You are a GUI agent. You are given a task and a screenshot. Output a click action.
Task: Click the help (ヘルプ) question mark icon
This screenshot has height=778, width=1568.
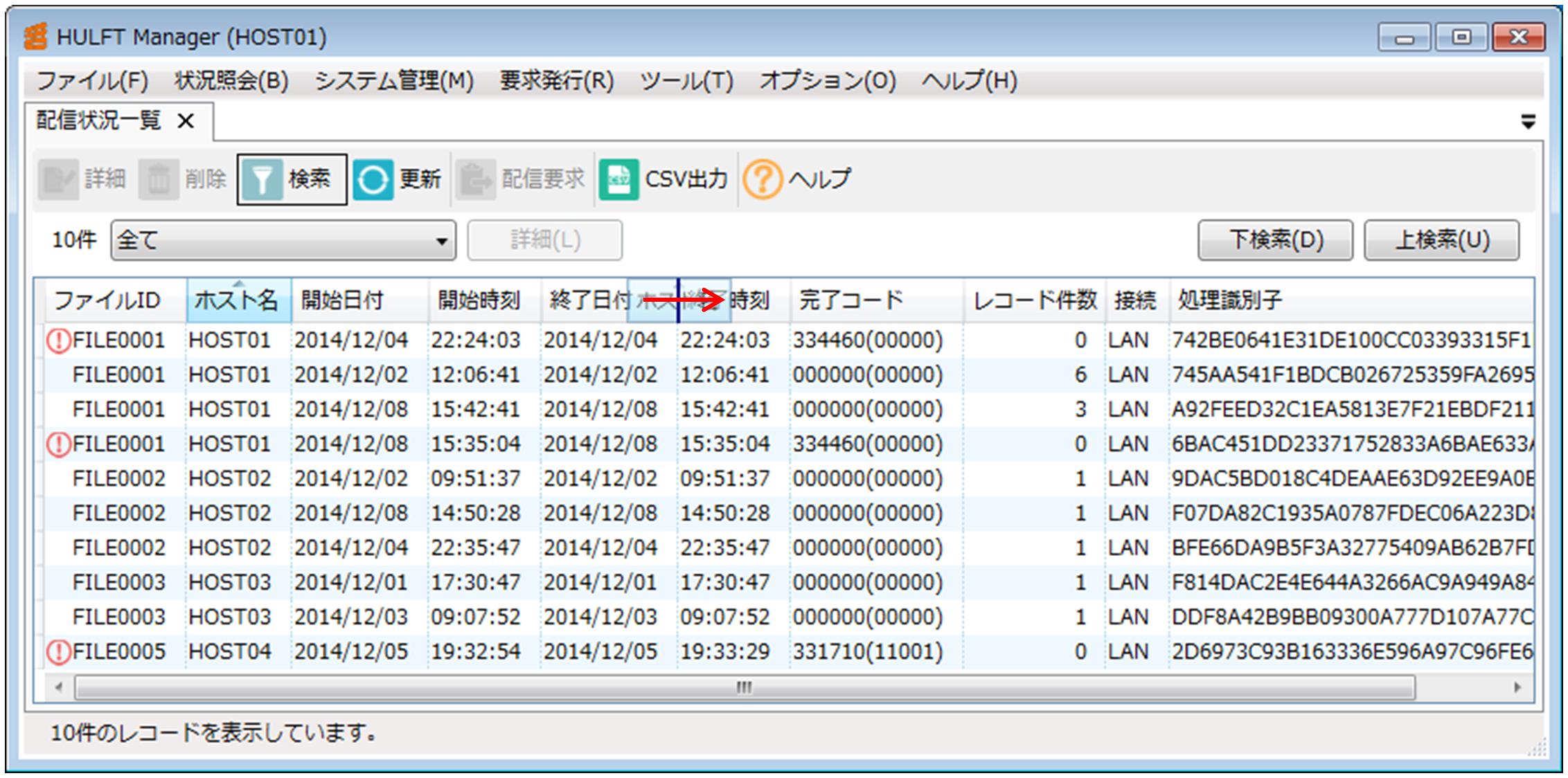tap(763, 180)
